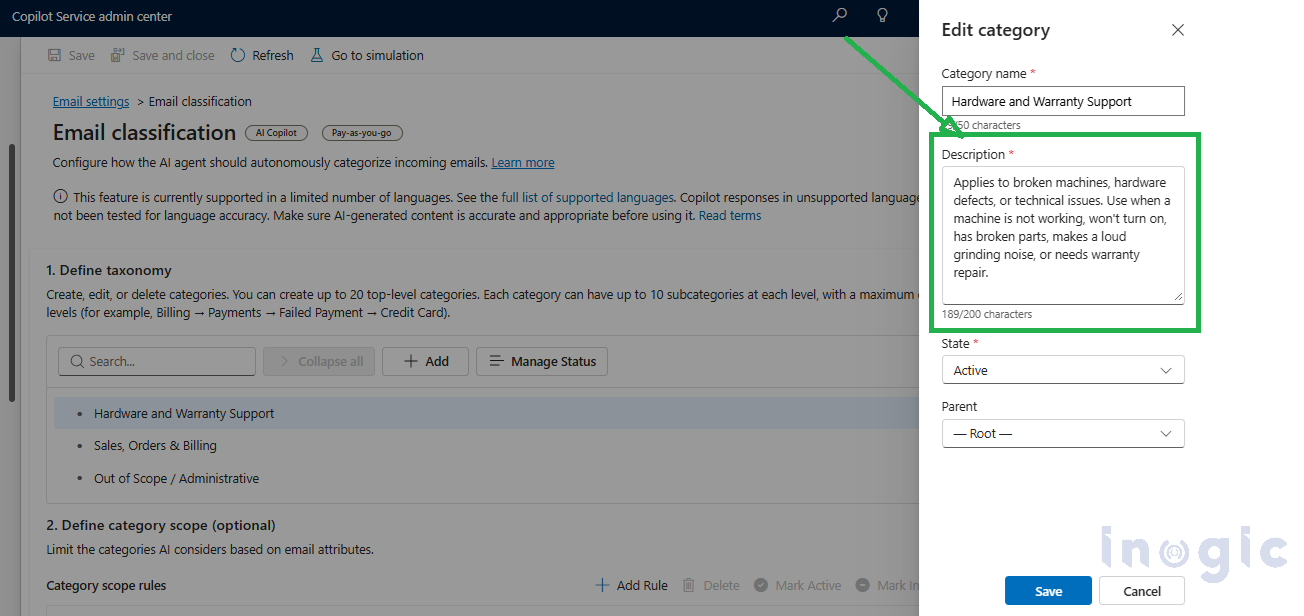Select Hardware and Warranty Support category row
Screen dimensions: 1304x616
(485, 413)
